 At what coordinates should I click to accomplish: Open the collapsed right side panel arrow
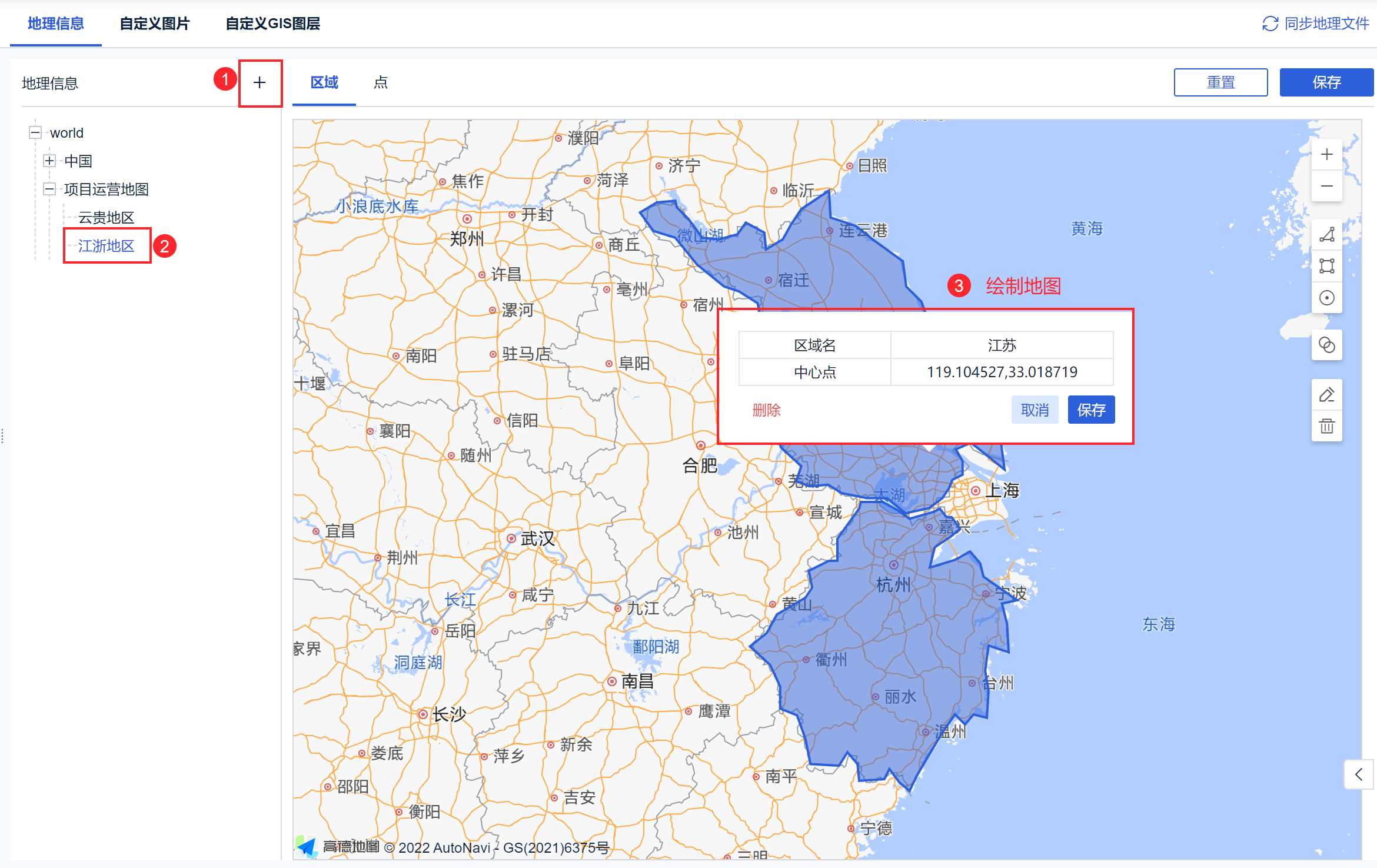point(1358,774)
